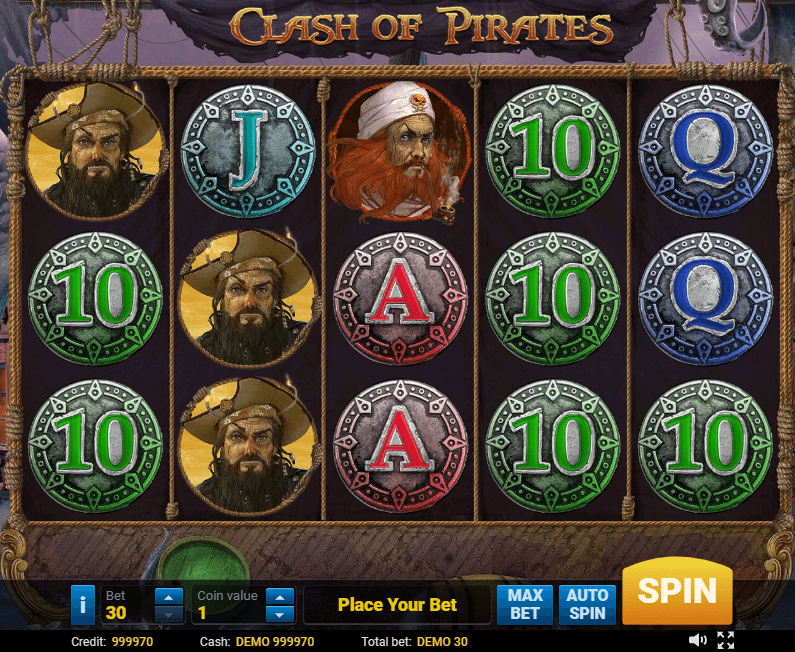
Task: Click the bottom pirate in second reel
Action: point(249,446)
